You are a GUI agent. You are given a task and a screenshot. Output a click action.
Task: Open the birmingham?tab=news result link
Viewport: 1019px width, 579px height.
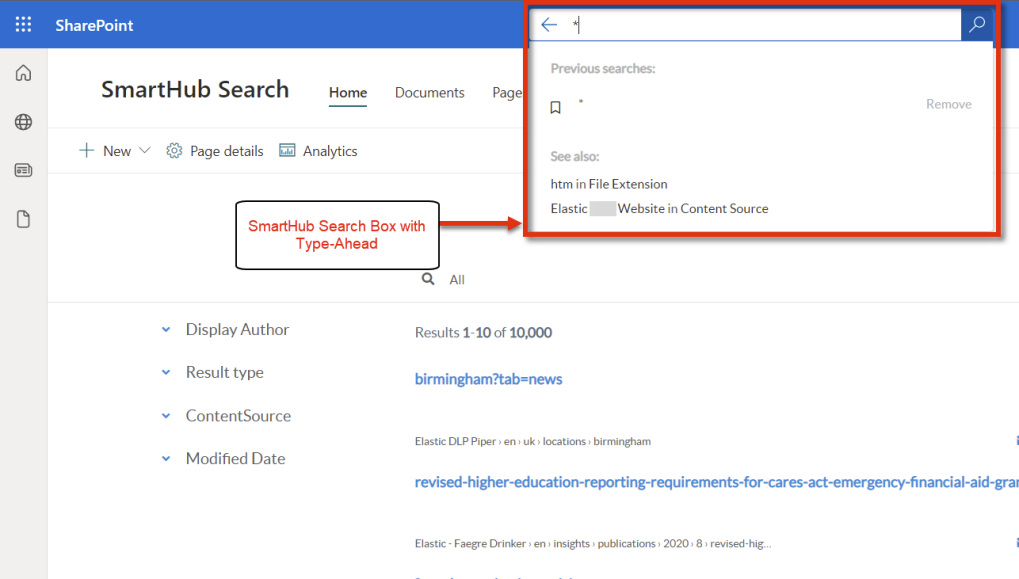(x=488, y=379)
